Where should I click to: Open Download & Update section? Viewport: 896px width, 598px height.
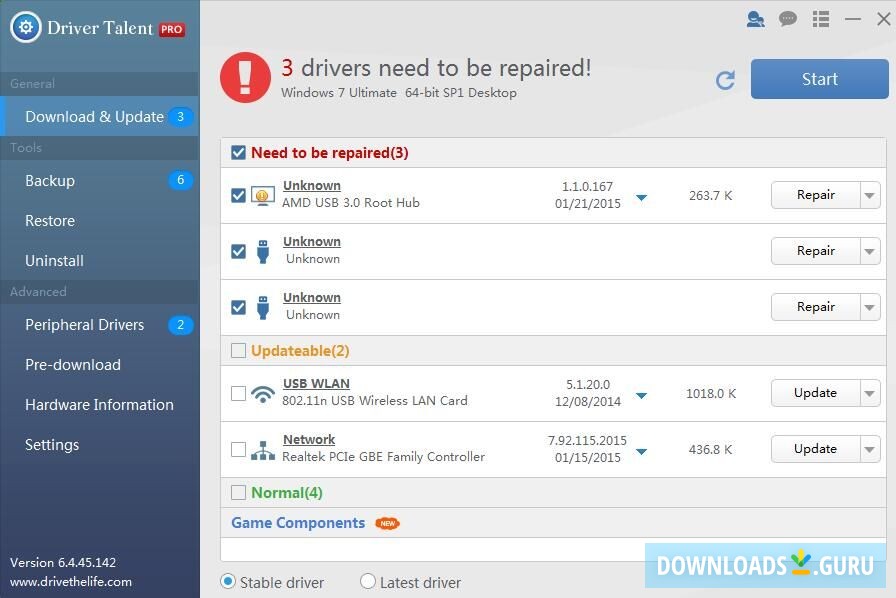tap(99, 117)
